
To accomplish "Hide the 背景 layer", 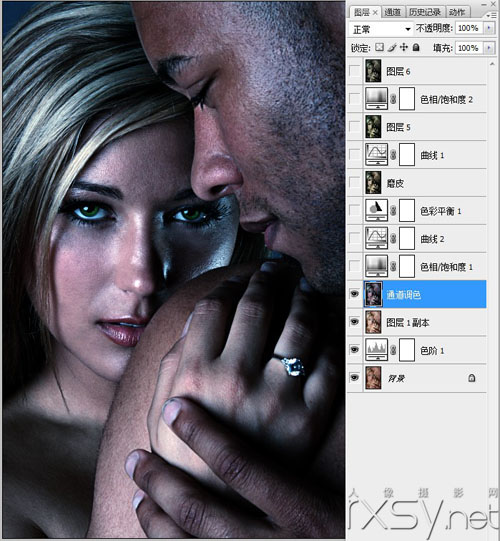I will [x=354, y=378].
